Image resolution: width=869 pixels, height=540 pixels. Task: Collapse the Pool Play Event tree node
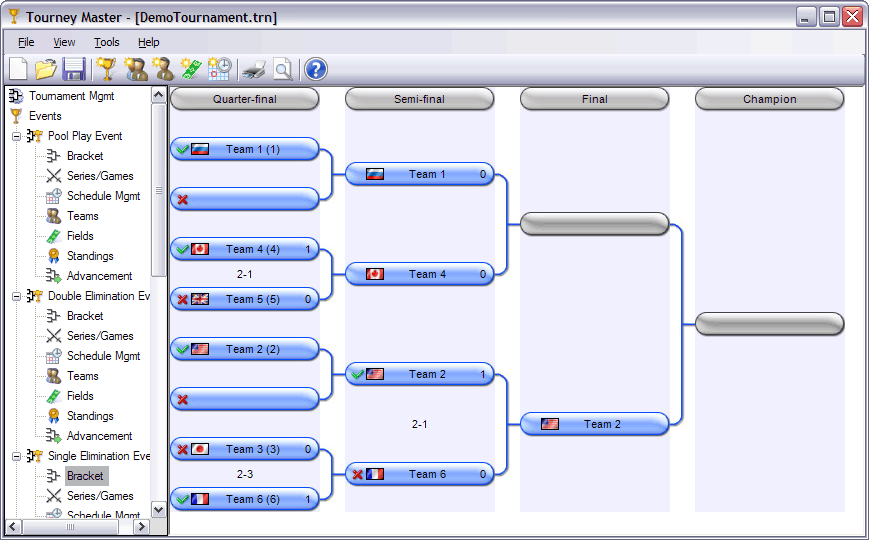click(17, 136)
